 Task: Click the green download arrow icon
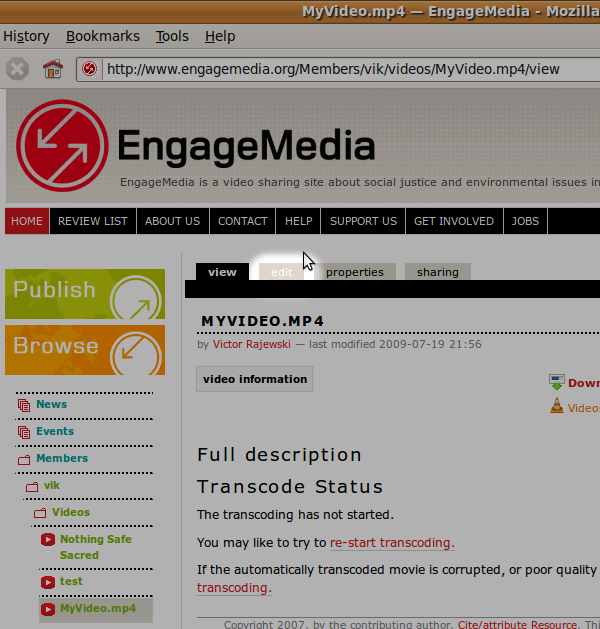[557, 382]
